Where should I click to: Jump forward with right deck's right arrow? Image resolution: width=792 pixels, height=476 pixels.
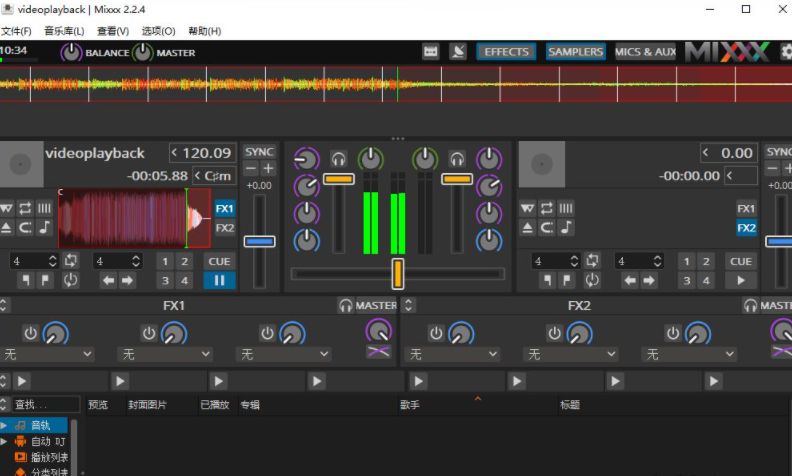[x=649, y=280]
